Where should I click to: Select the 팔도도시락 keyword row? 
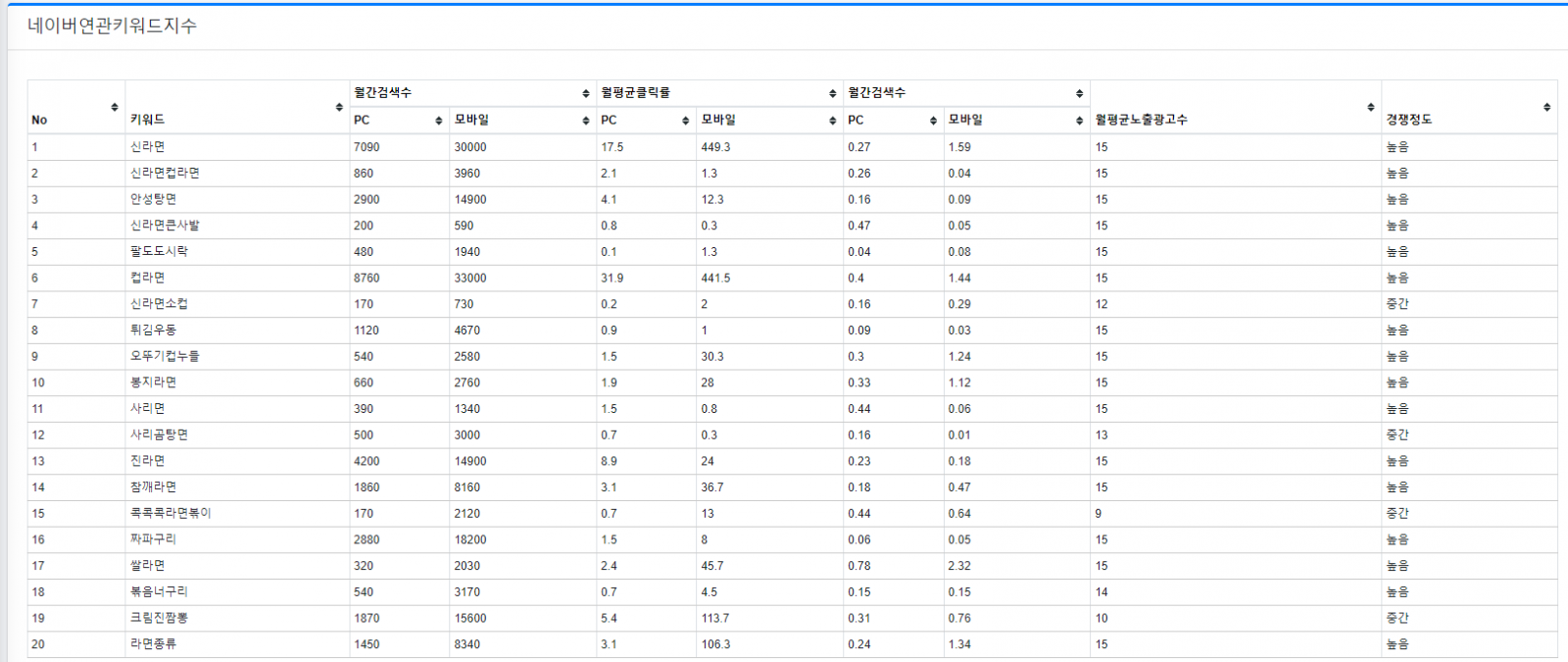tap(159, 252)
